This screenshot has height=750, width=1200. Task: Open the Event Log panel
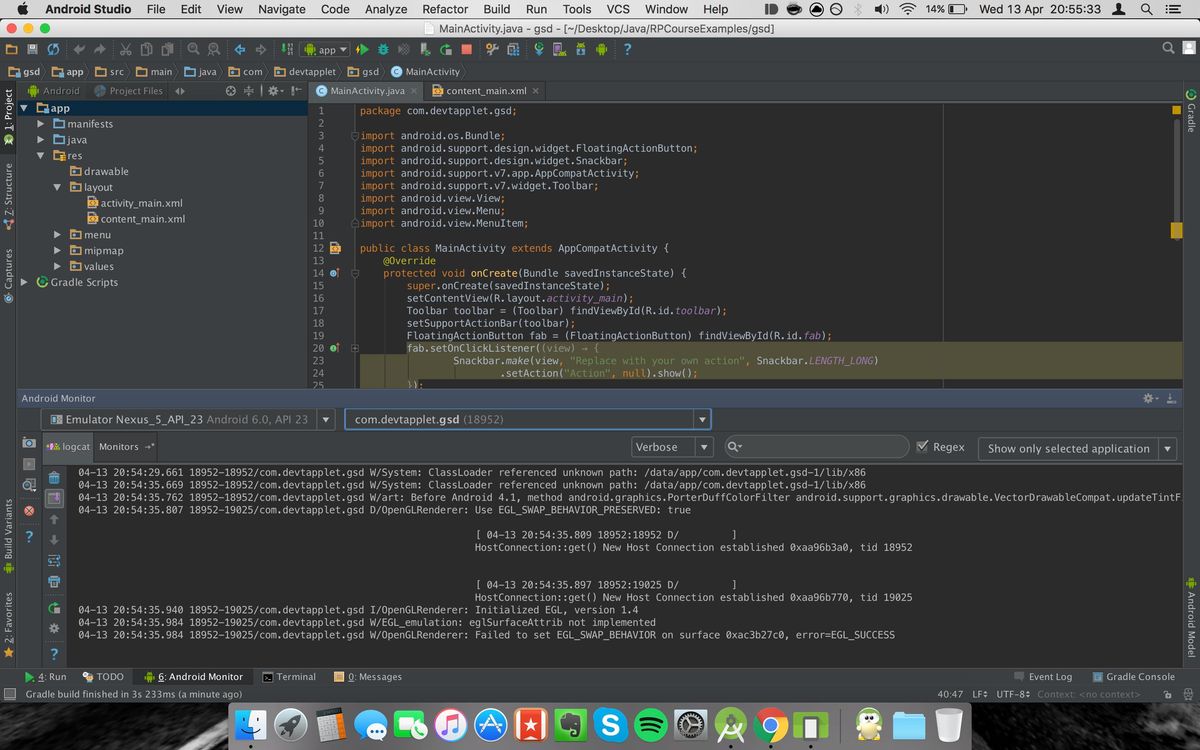(1042, 677)
